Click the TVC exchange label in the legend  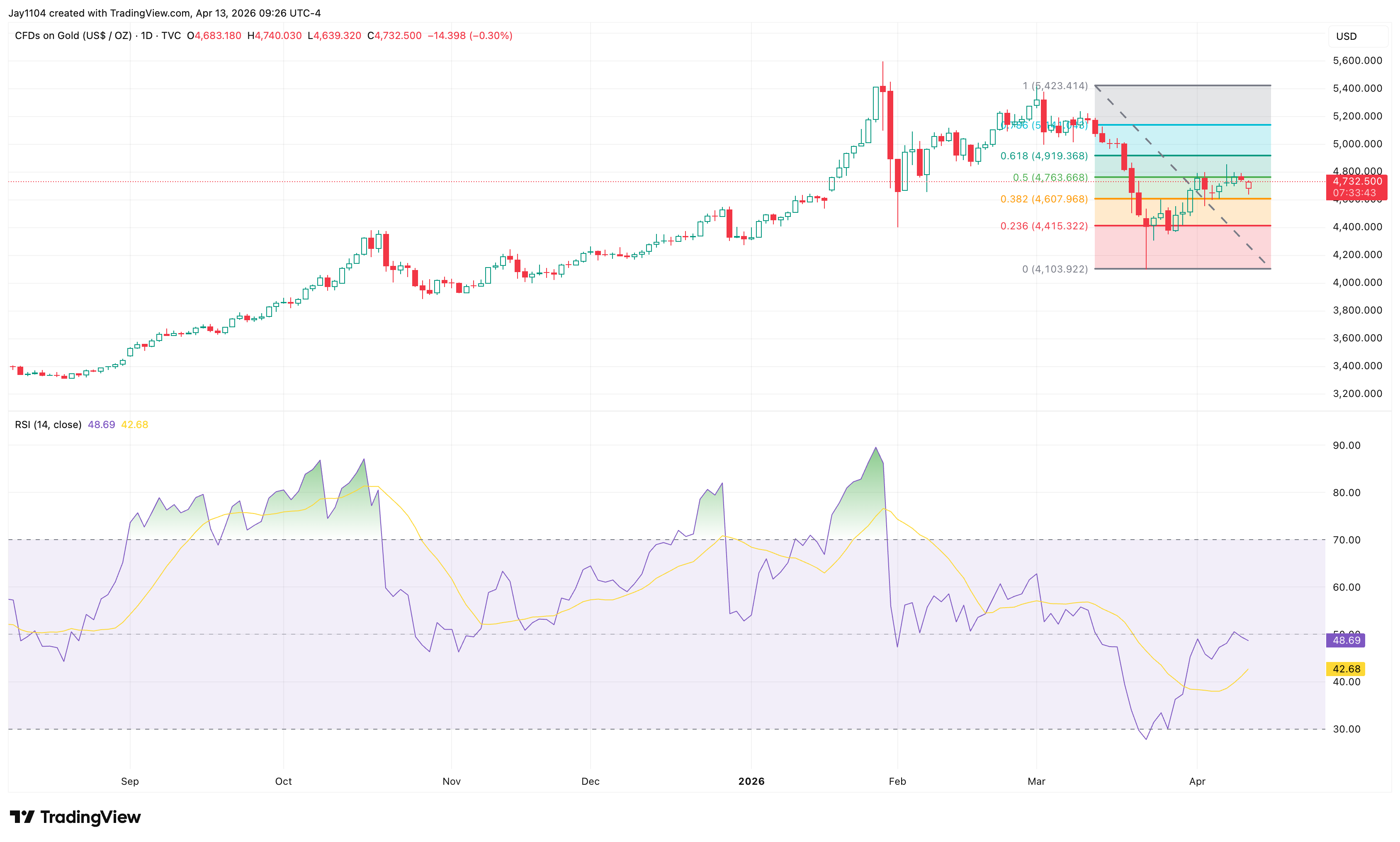pos(171,36)
